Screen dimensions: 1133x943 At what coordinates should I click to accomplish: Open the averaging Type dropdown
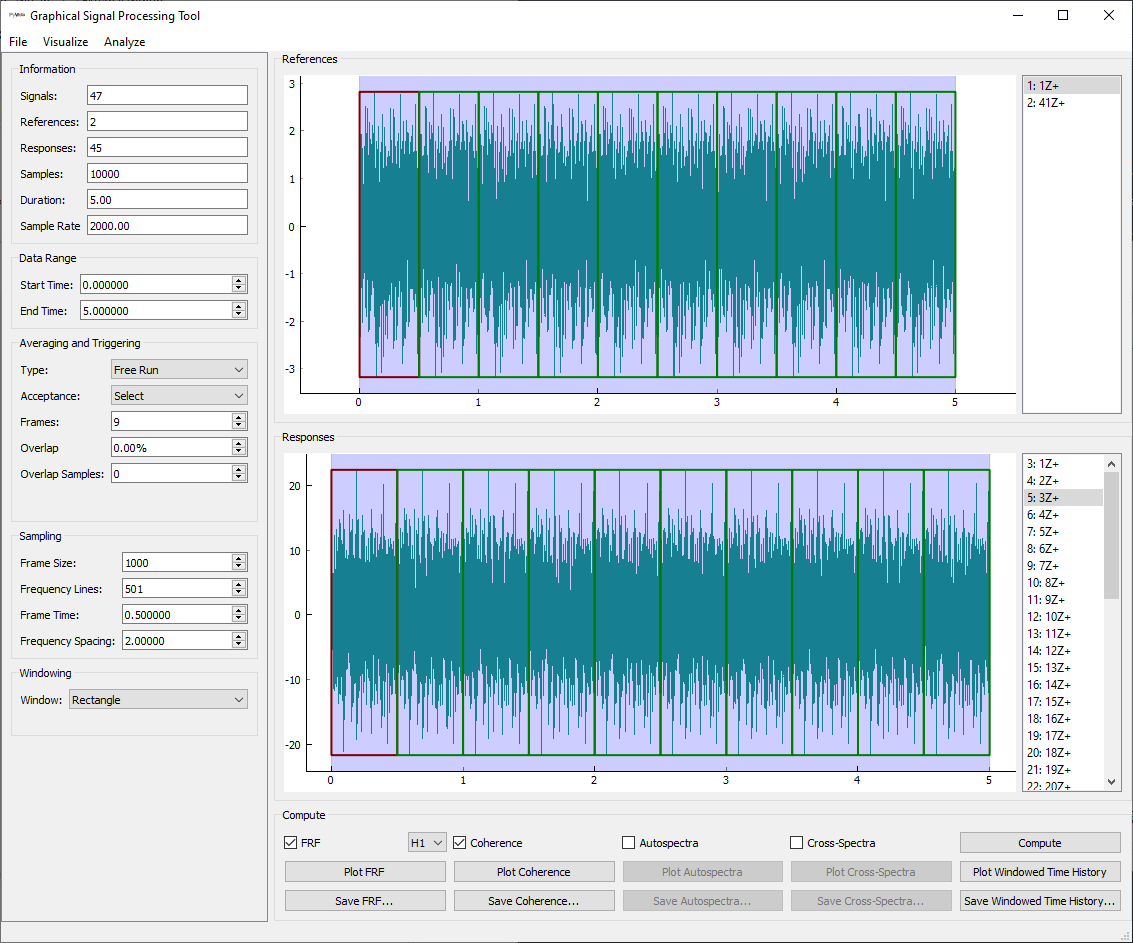point(179,370)
